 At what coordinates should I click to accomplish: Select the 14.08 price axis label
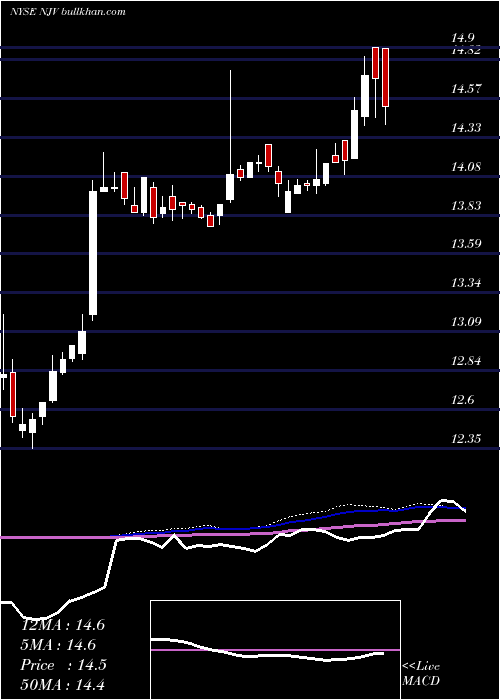click(x=466, y=167)
